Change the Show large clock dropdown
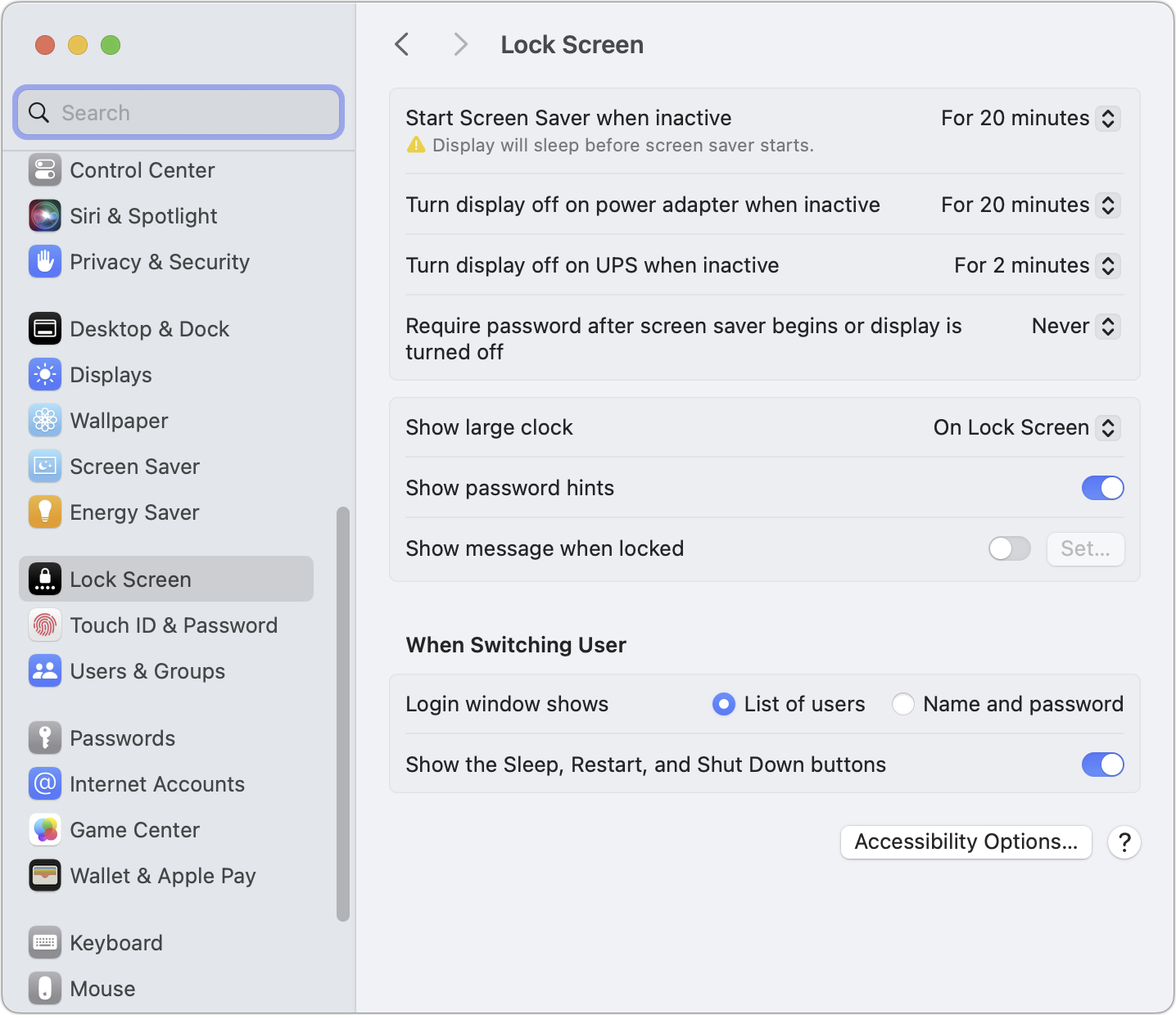 [1108, 426]
